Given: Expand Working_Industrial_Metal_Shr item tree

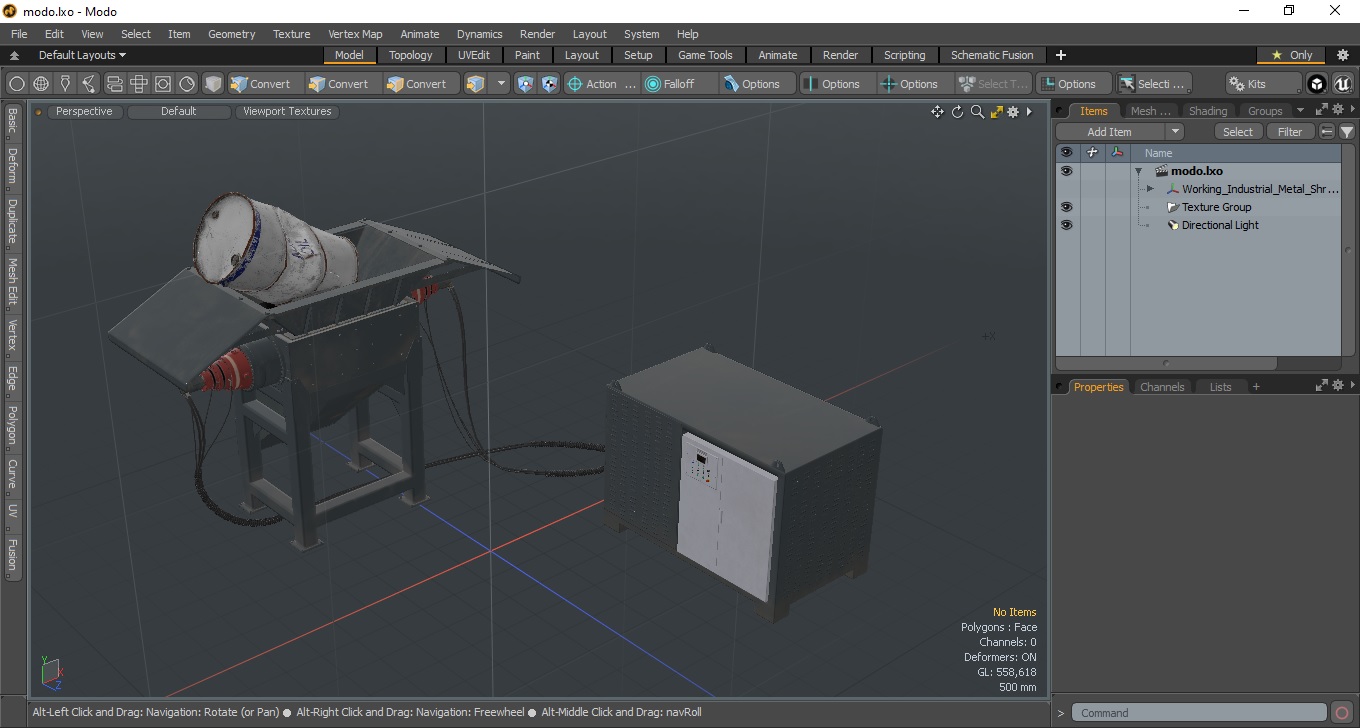Looking at the screenshot, I should tap(1150, 189).
